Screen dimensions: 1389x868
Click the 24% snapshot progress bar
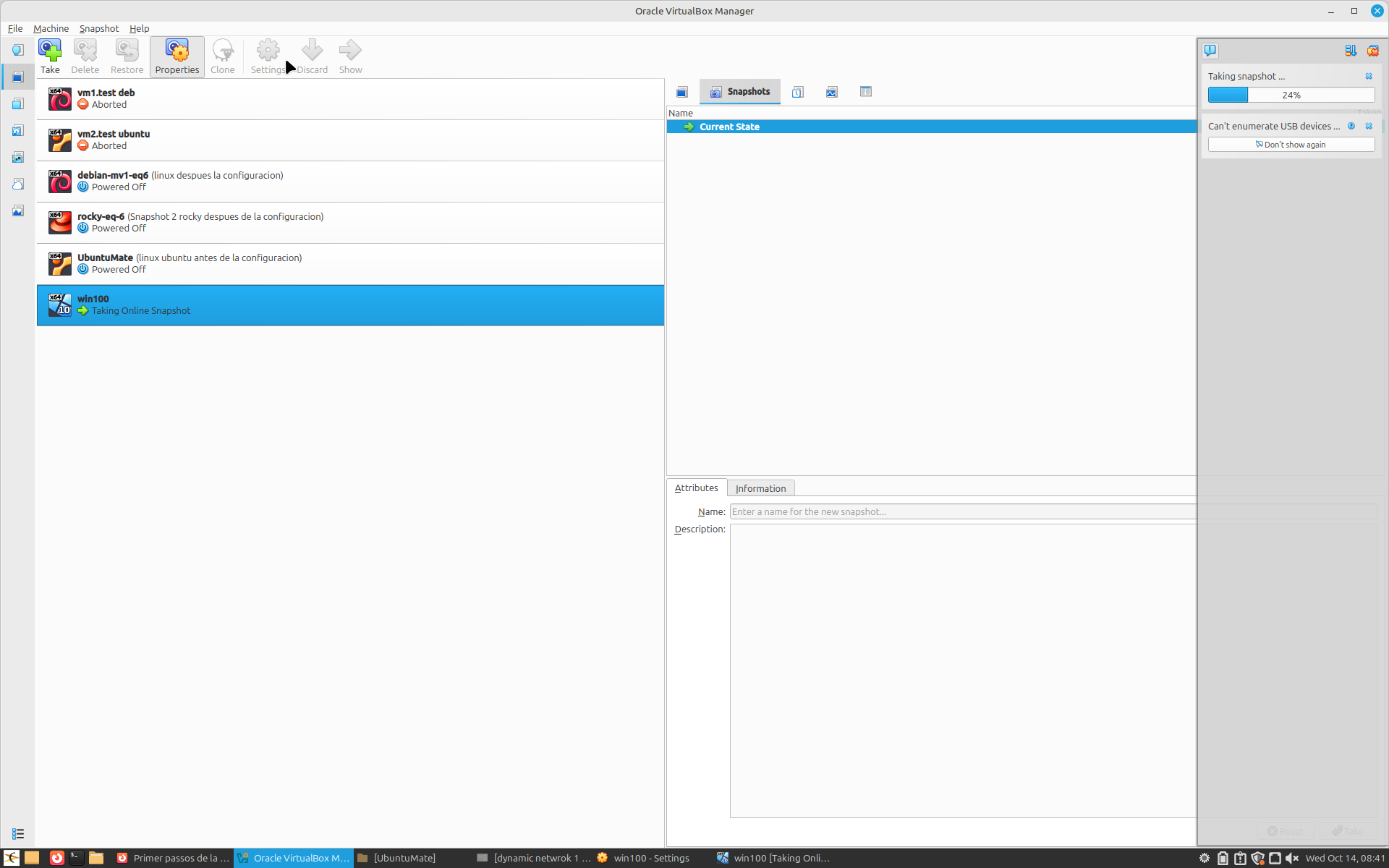coord(1291,95)
